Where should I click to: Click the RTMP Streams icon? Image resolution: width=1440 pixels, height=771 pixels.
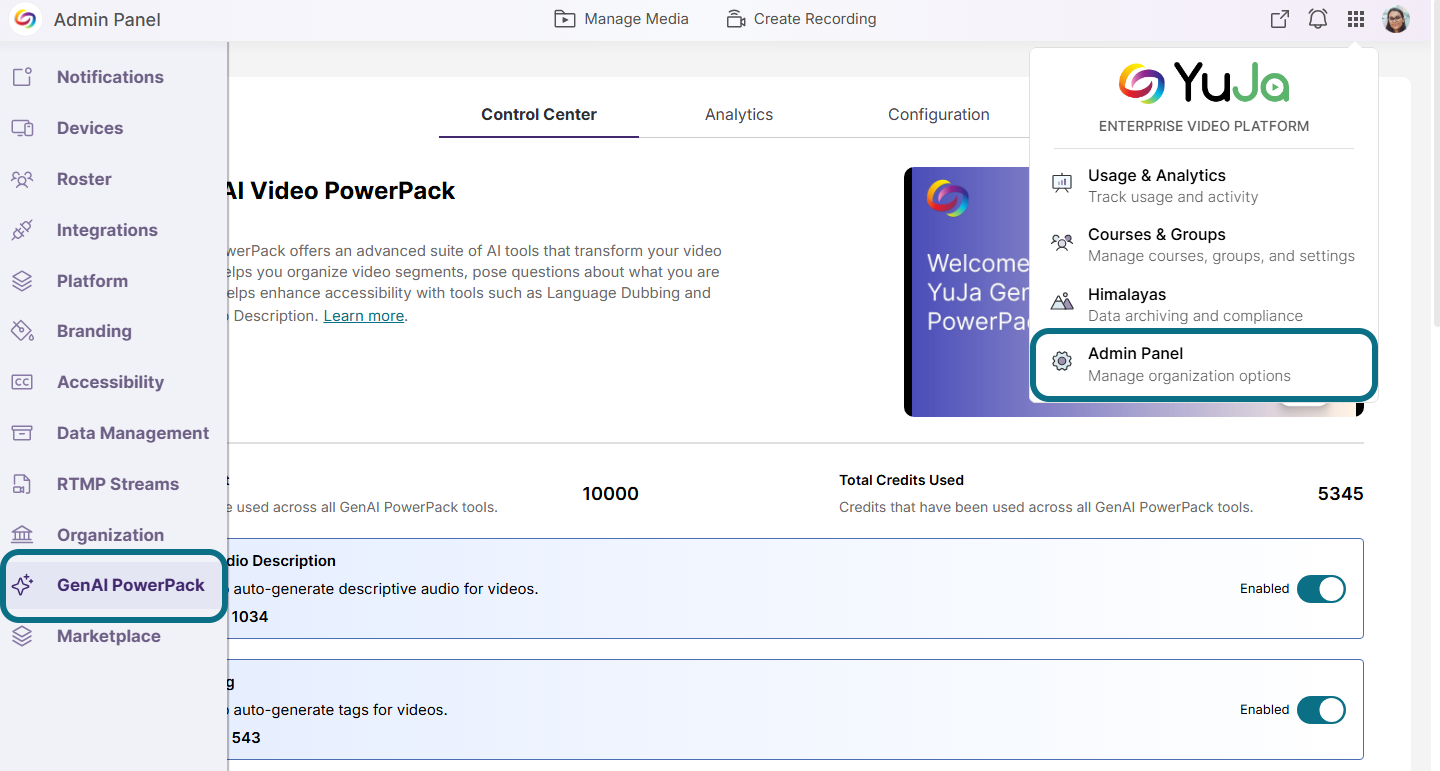(x=22, y=484)
